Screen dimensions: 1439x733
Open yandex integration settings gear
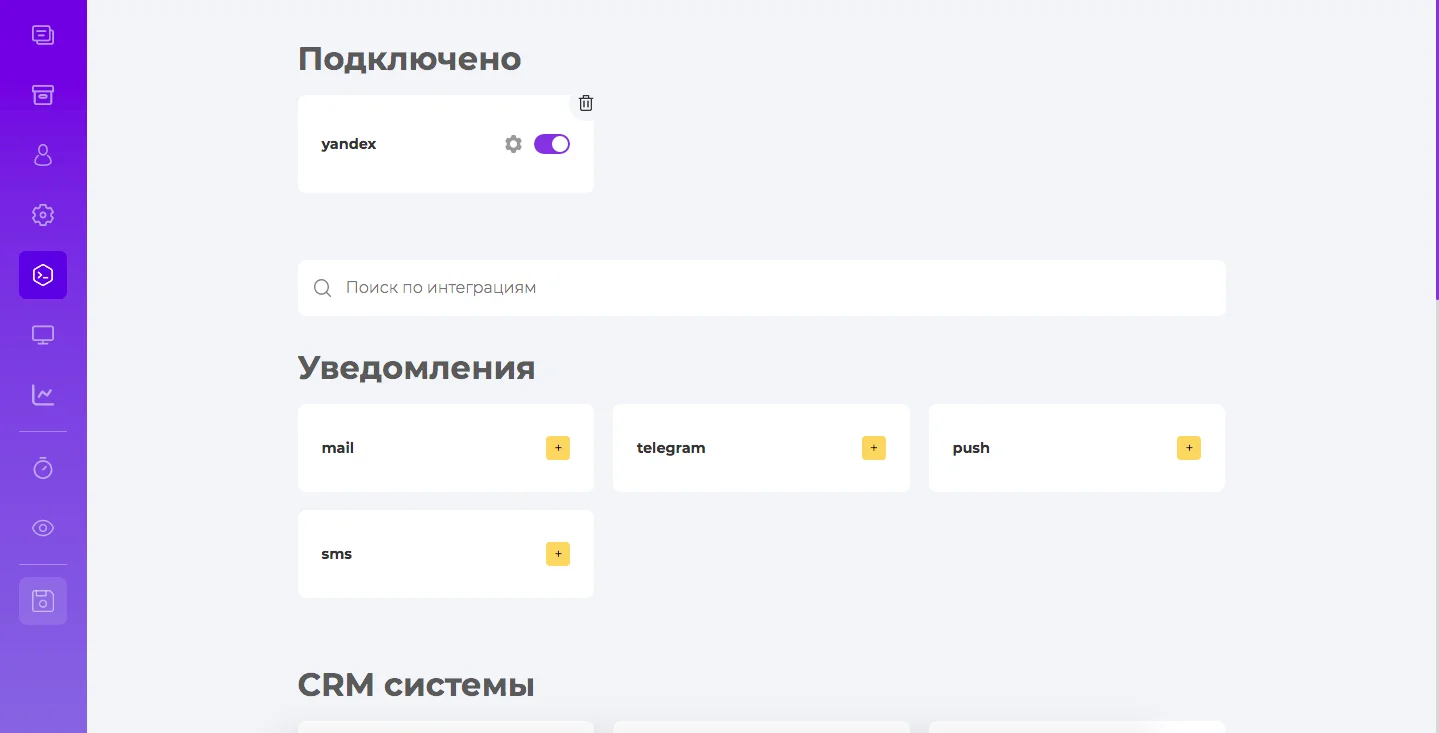point(513,144)
